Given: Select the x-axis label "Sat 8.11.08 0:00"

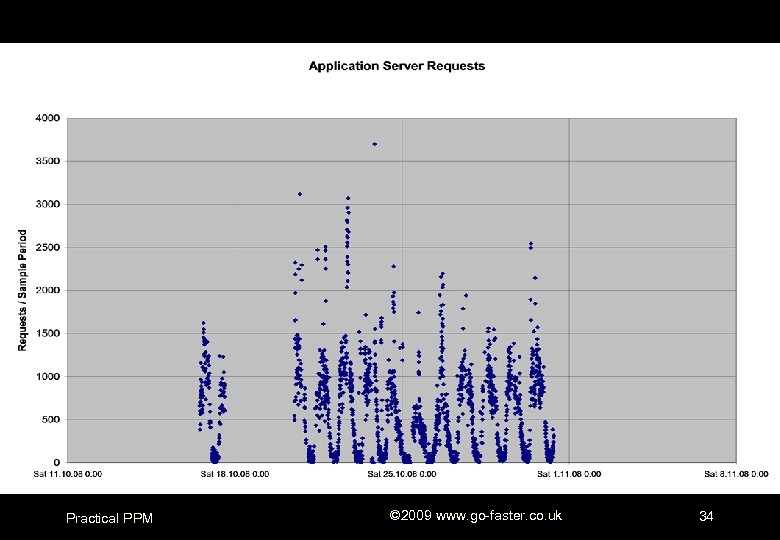Looking at the screenshot, I should click(736, 474).
